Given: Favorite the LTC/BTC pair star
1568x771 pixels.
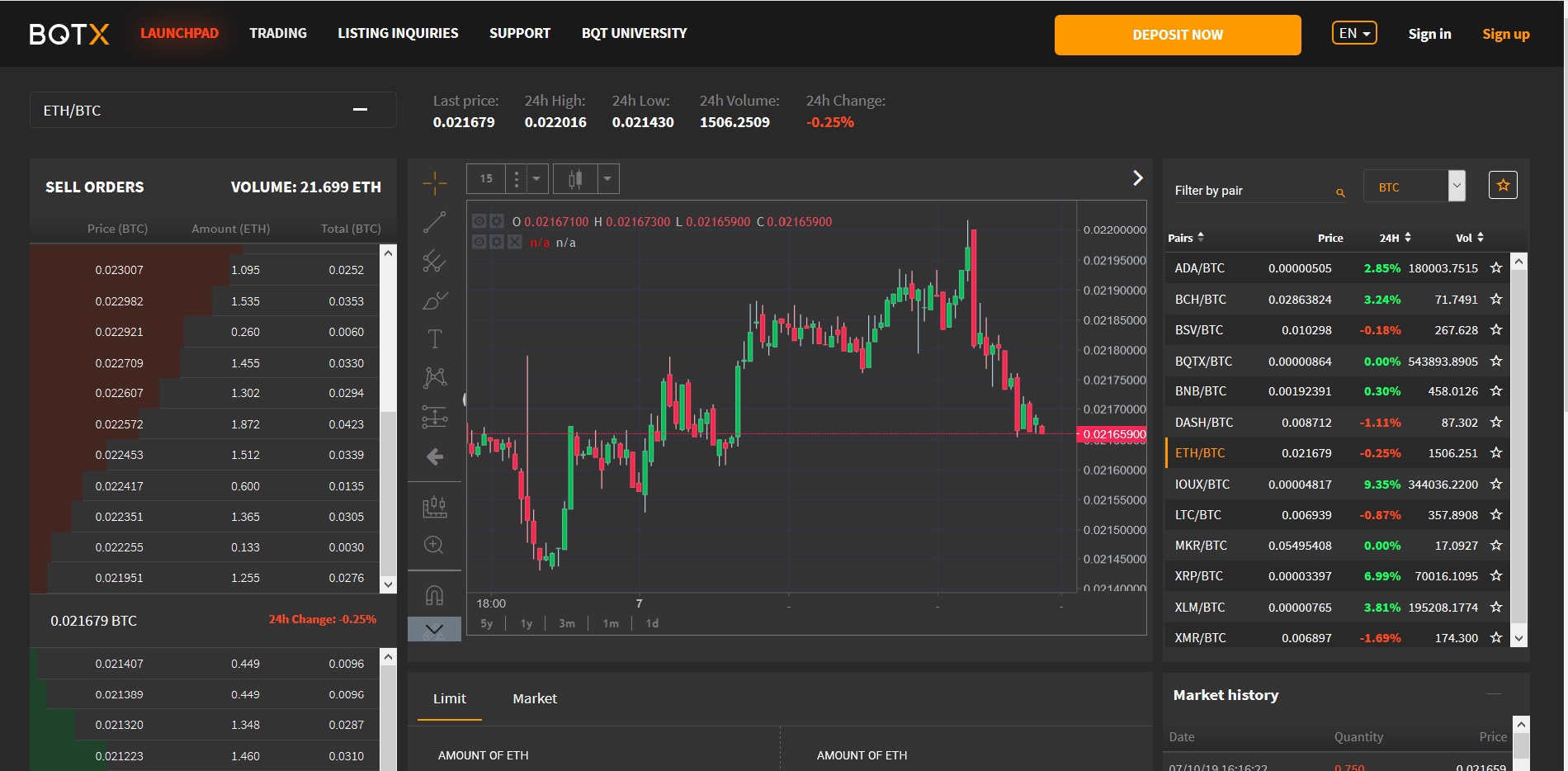Looking at the screenshot, I should tap(1496, 514).
